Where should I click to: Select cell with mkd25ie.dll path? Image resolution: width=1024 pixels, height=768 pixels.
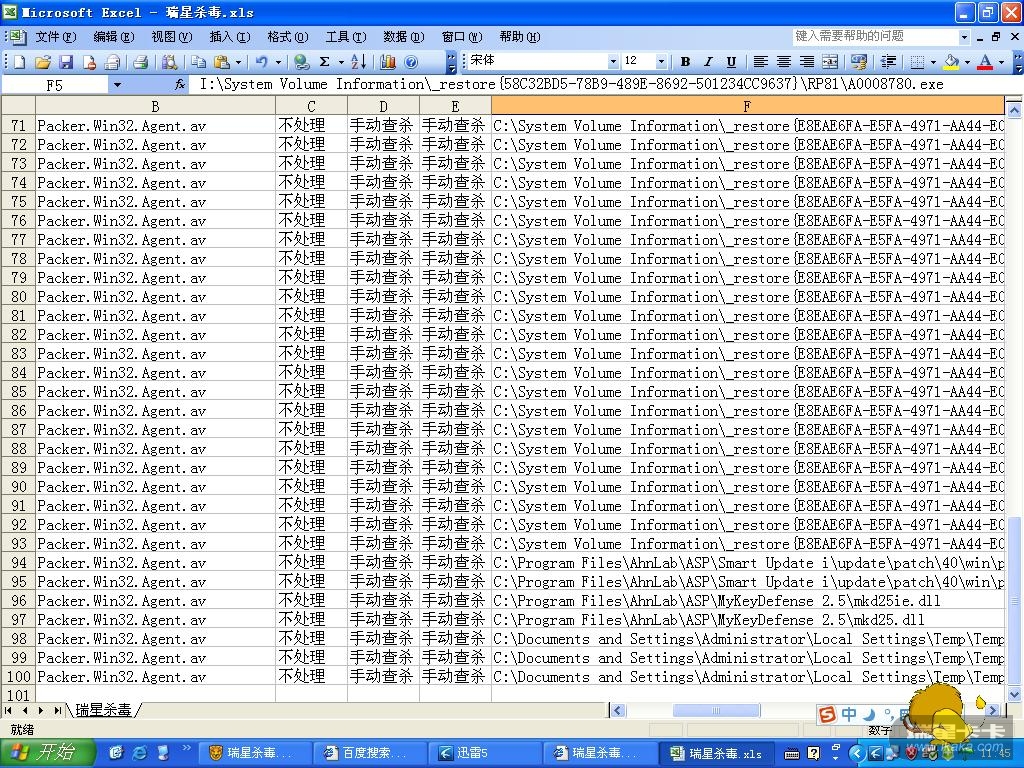(x=748, y=601)
